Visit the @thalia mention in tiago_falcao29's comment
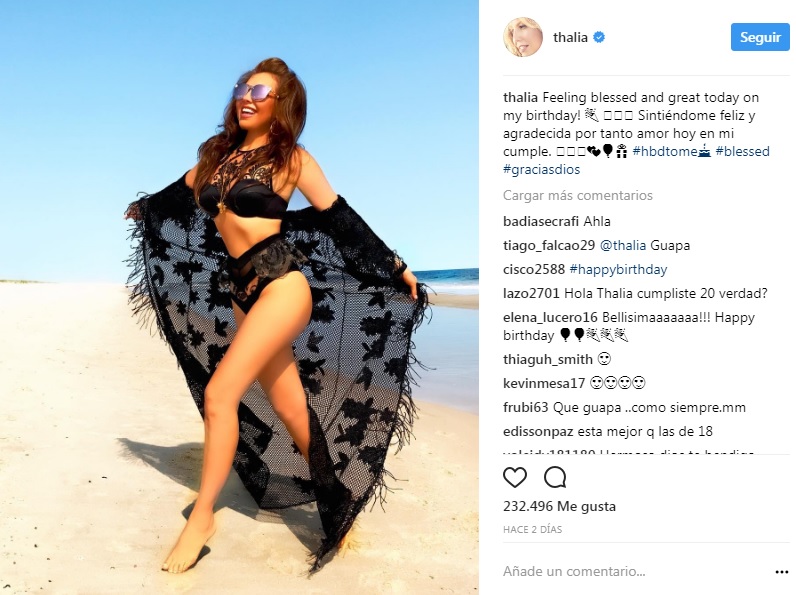 [623, 246]
